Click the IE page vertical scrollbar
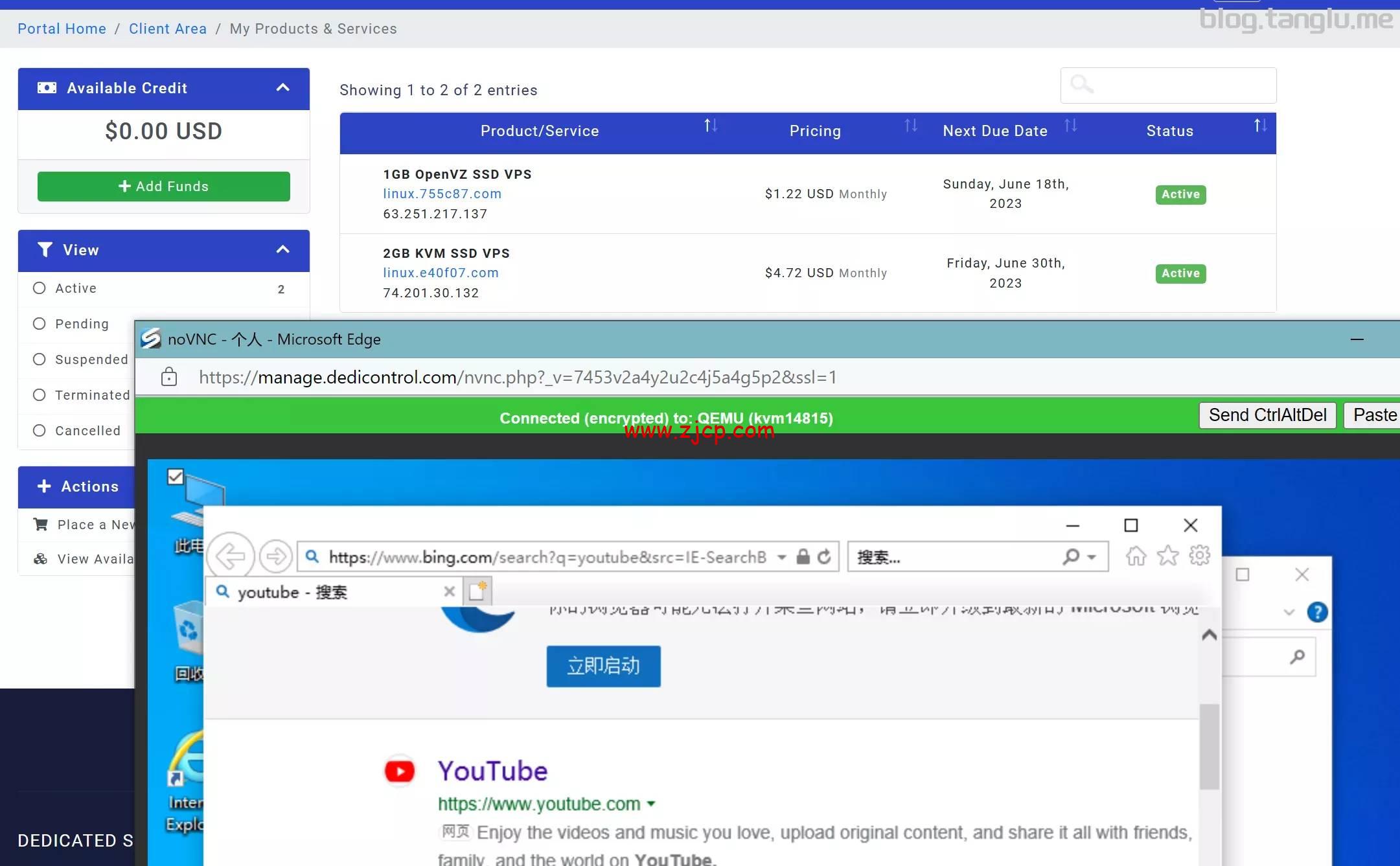The height and width of the screenshot is (866, 1400). (x=1209, y=746)
